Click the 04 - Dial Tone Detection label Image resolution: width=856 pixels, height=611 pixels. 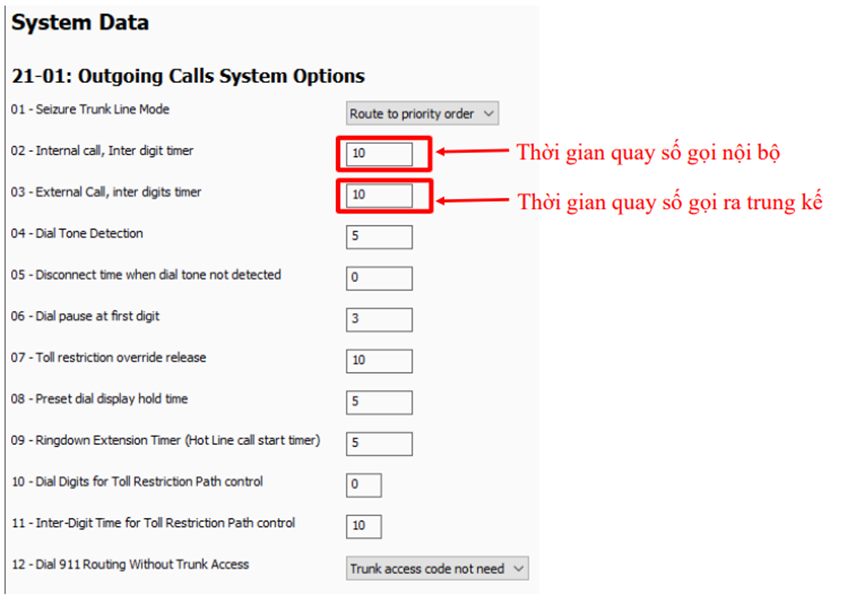tap(77, 233)
